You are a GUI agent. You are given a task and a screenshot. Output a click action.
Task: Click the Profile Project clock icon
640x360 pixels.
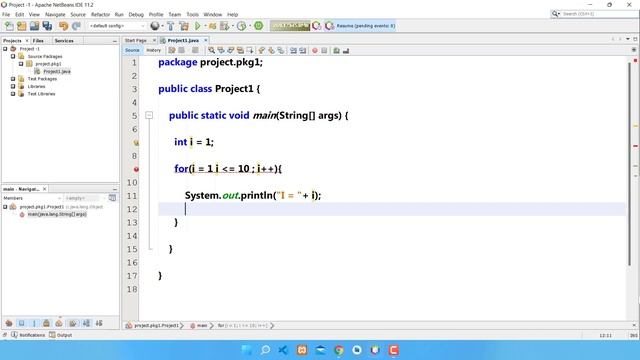tap(241, 26)
